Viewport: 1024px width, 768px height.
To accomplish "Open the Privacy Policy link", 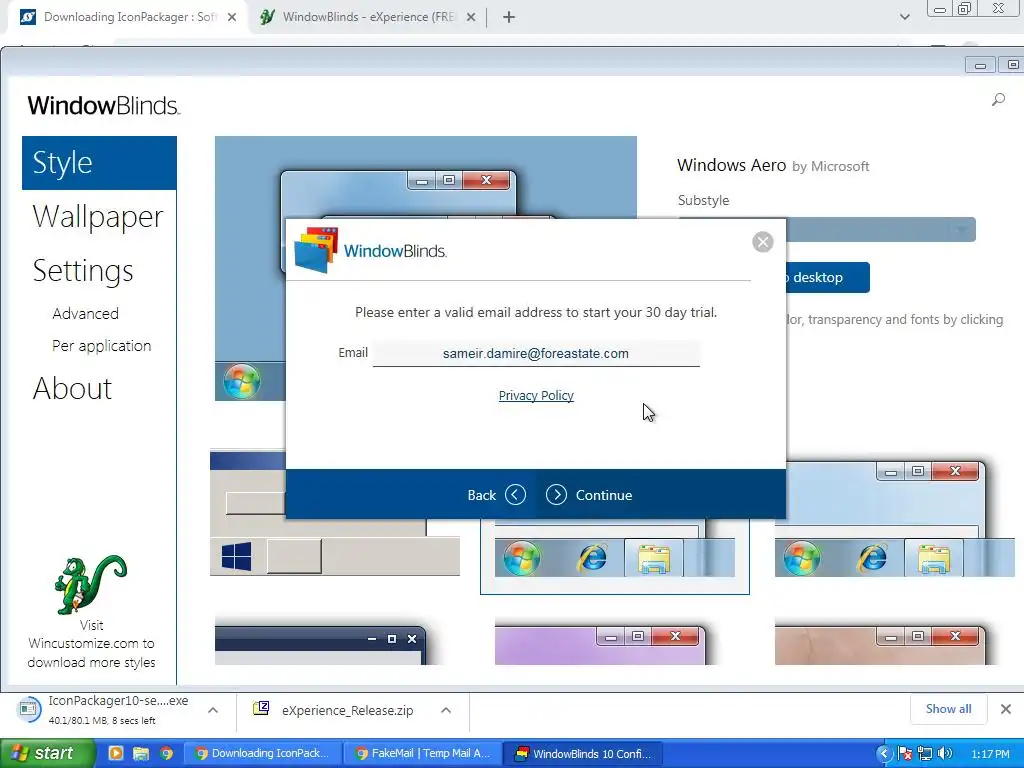I will (x=536, y=395).
